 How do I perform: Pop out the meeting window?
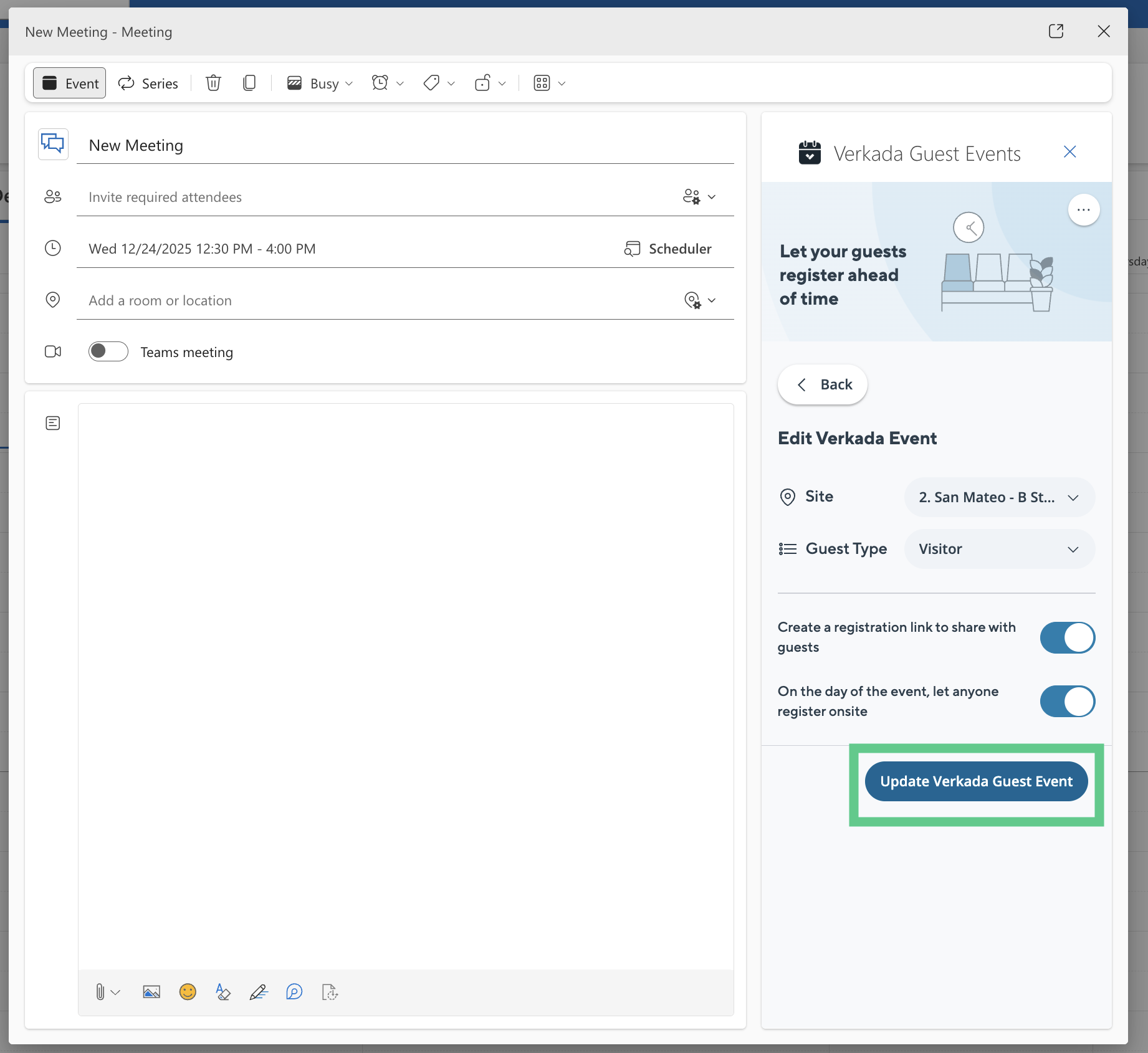pyautogui.click(x=1056, y=31)
